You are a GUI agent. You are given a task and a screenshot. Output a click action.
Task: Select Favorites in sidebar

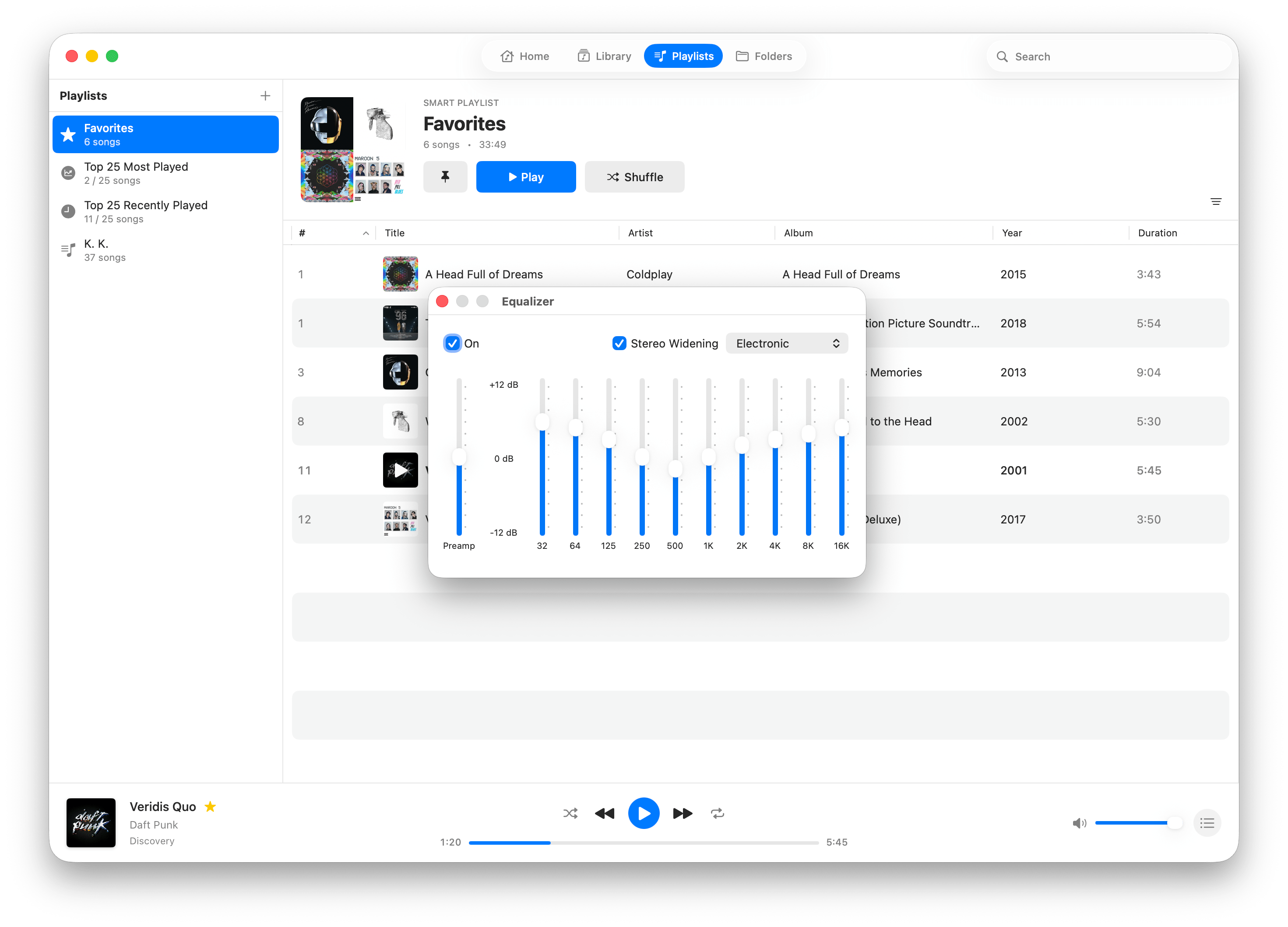166,134
